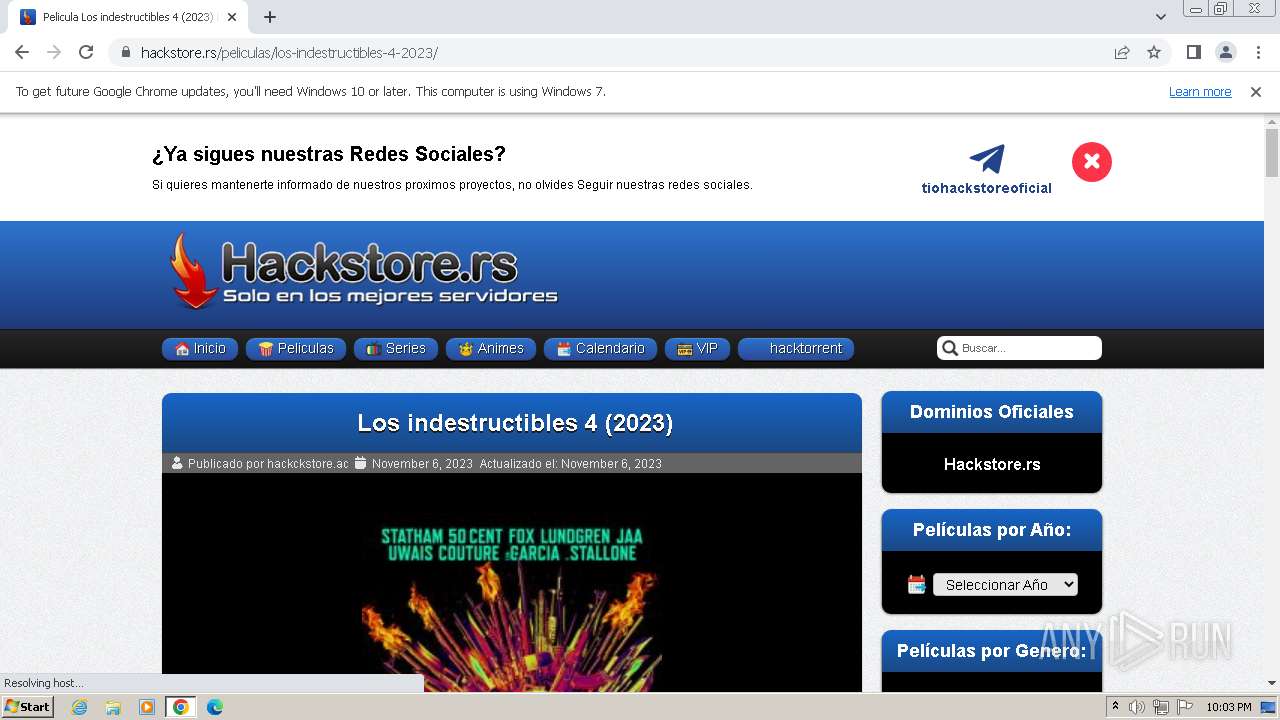Open Microsoft Edge from the taskbar
Screen dimensions: 1280x720
[214, 707]
